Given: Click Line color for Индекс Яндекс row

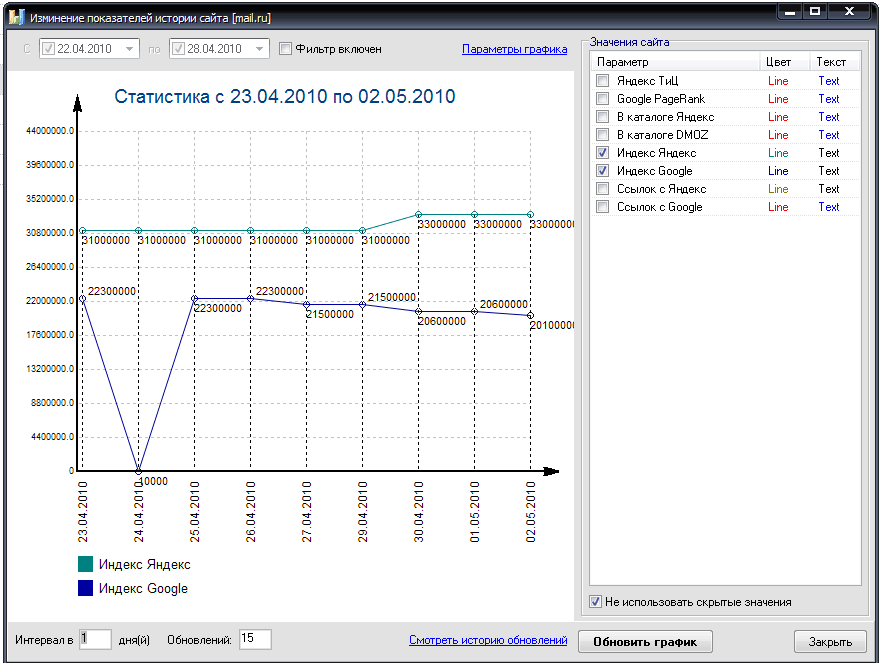Looking at the screenshot, I should 778,153.
